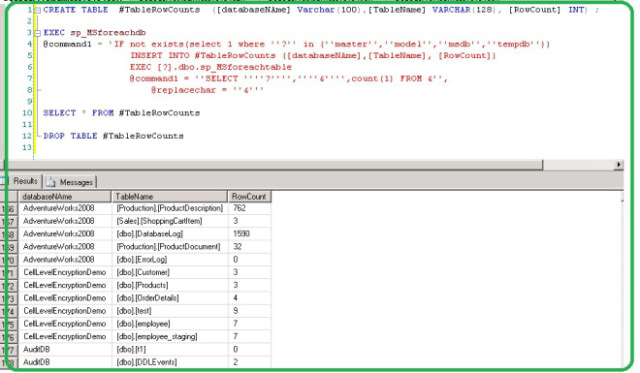Screen dimensions: 640x373
Task: Collapse the EXEC sp_MSforeachdb code block
Action: pyautogui.click(x=38, y=33)
